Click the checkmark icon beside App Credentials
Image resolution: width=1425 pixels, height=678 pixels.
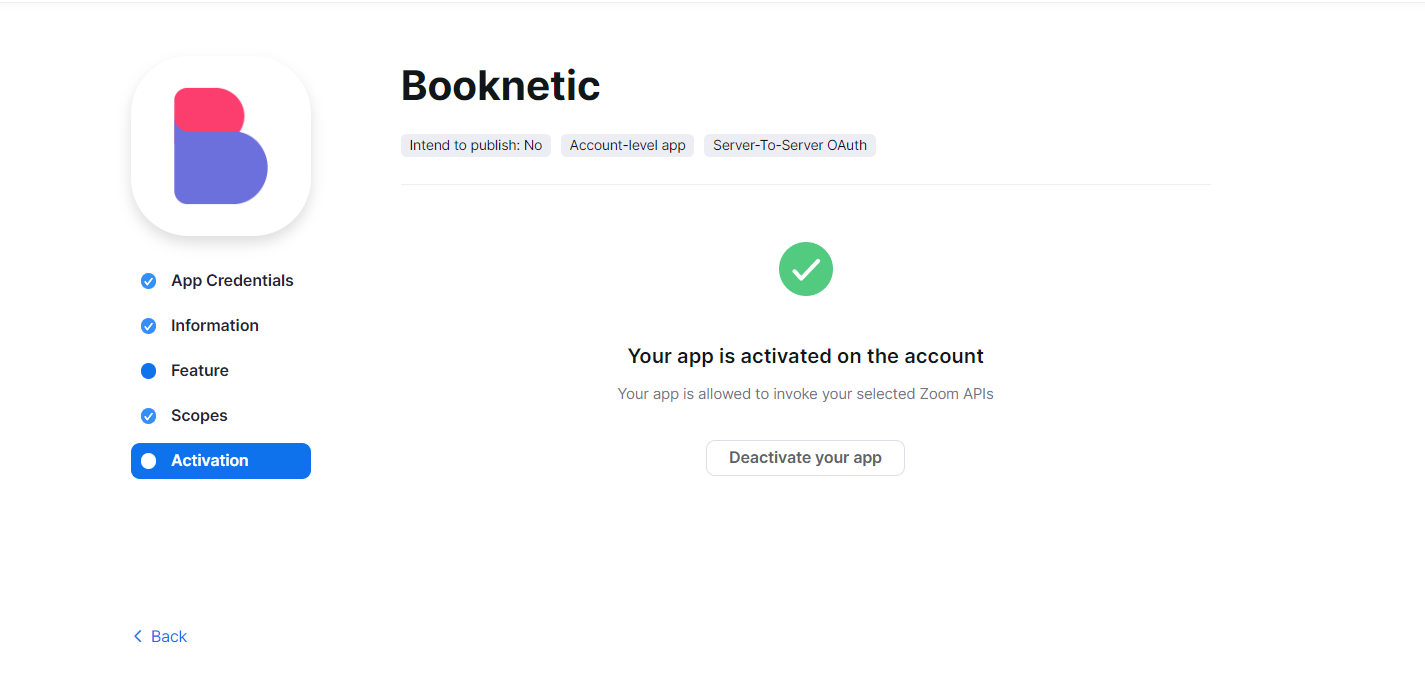tap(148, 281)
